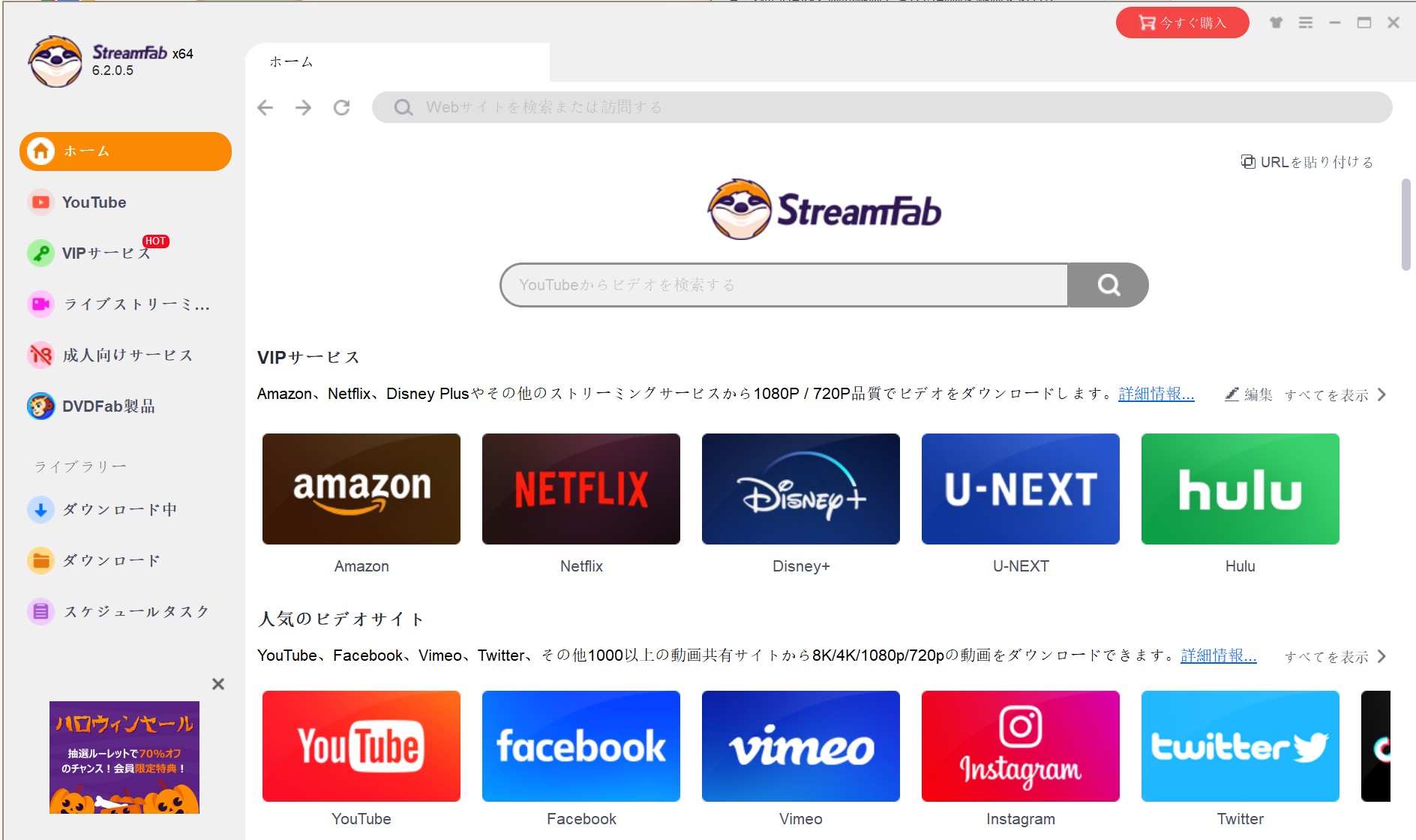Screen dimensions: 1416x840
Task: Click the gray search magnifier button
Action: pos(1108,285)
